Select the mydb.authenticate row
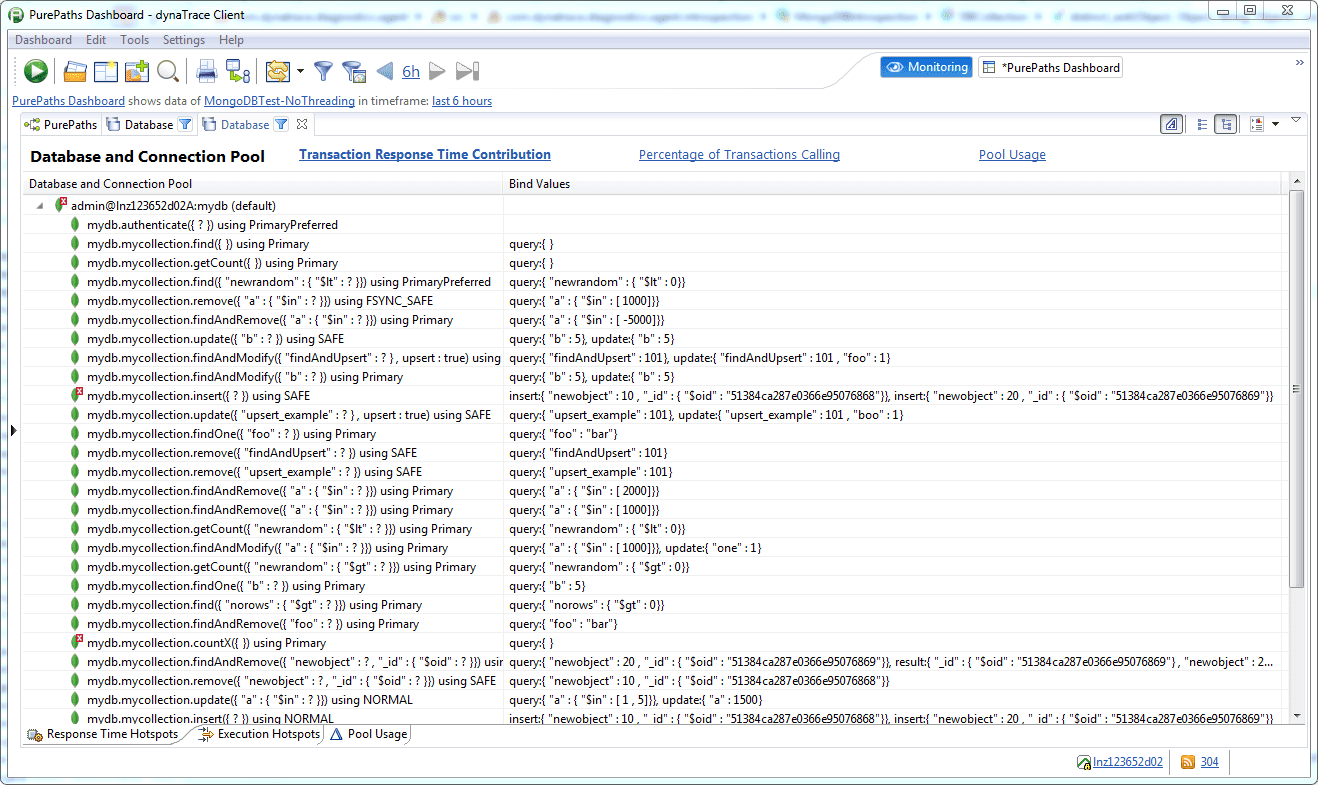Screen dimensions: 1318x785 (654, 225)
